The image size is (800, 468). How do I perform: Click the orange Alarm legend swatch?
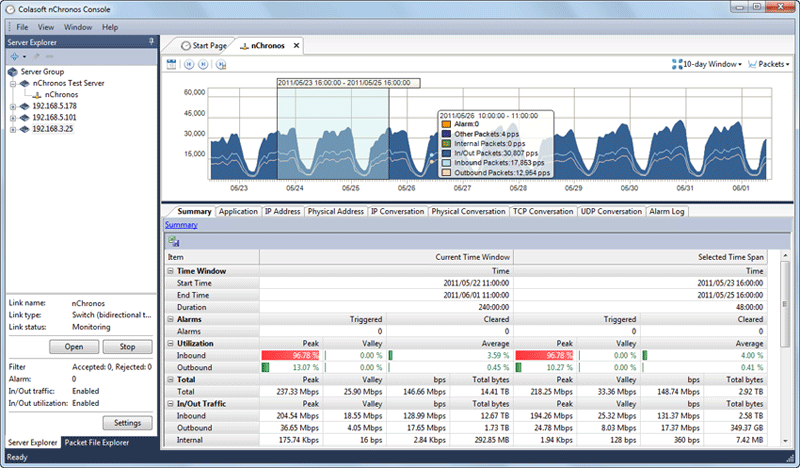(446, 124)
